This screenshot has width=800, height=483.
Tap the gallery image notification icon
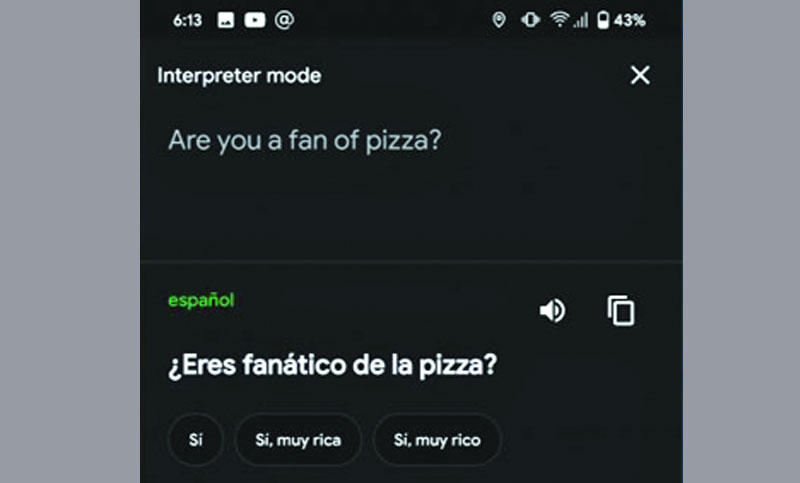click(x=226, y=20)
